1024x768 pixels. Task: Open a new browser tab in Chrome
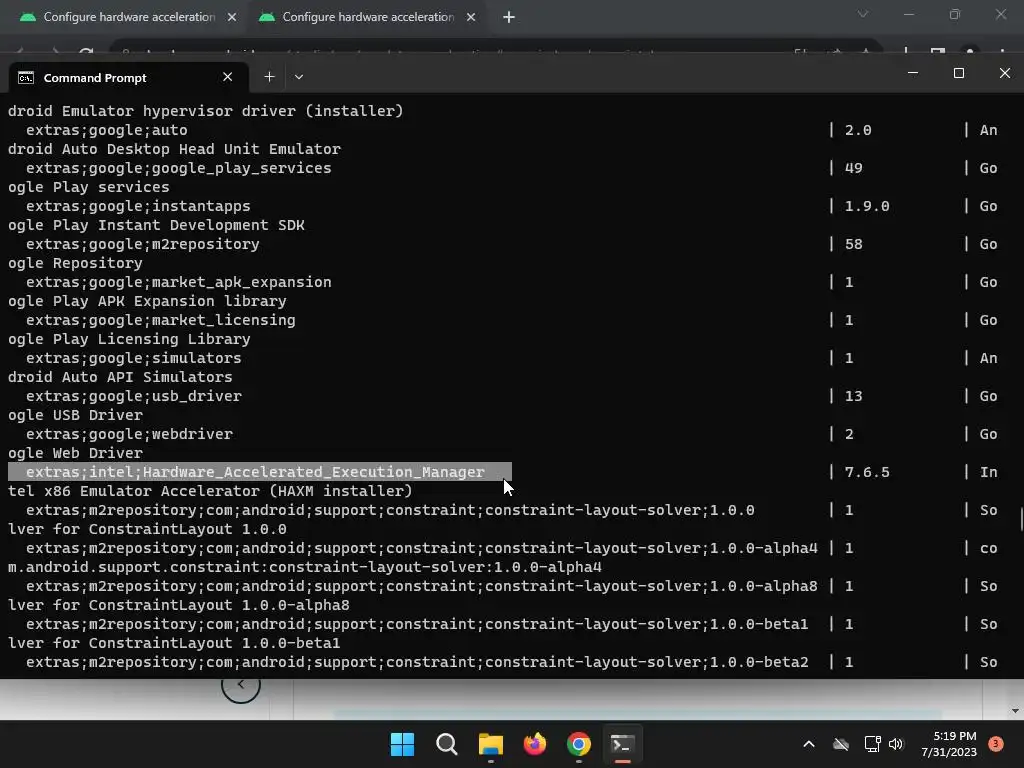pos(509,18)
